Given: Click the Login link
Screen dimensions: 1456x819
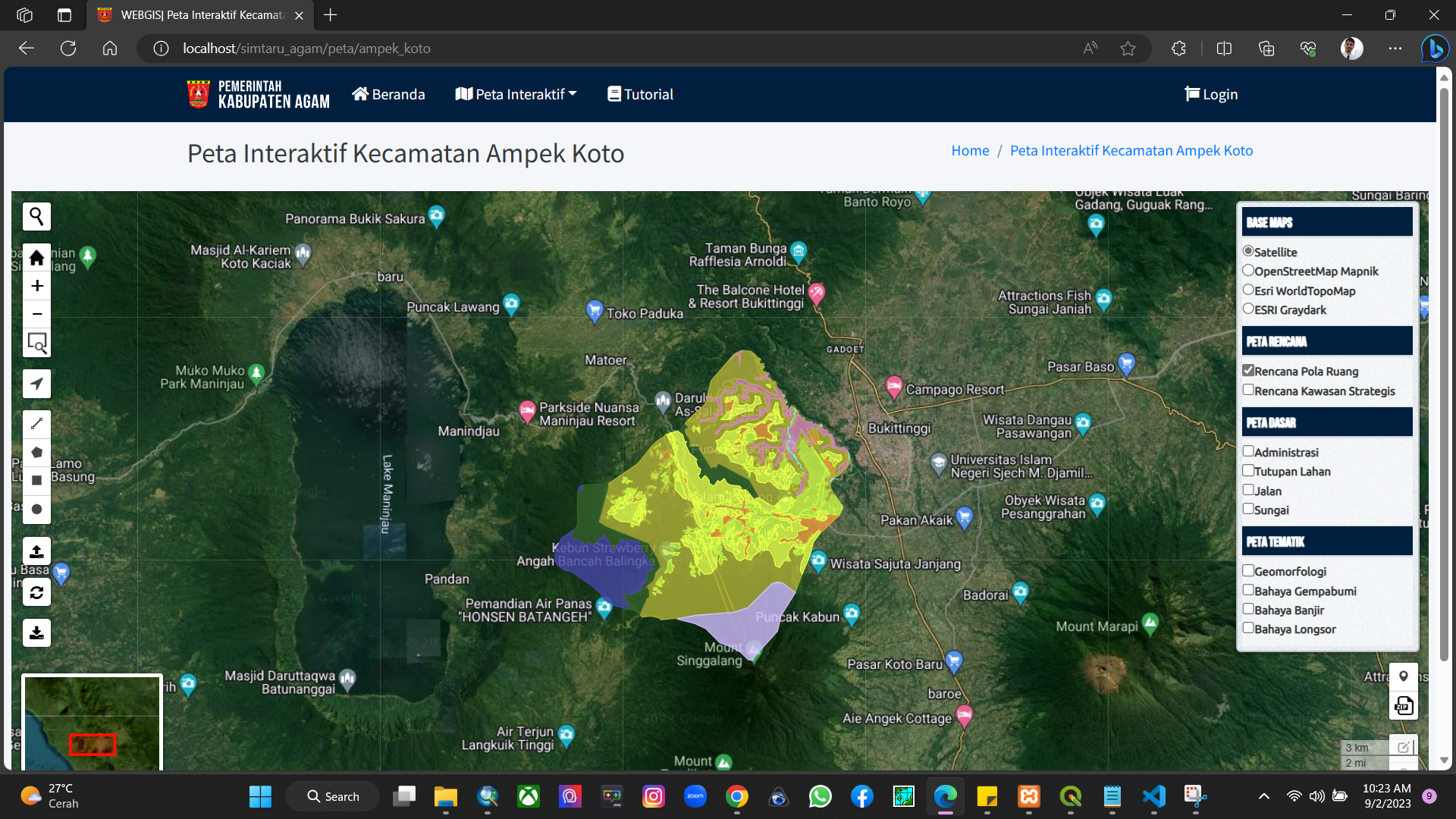Looking at the screenshot, I should [x=1211, y=94].
